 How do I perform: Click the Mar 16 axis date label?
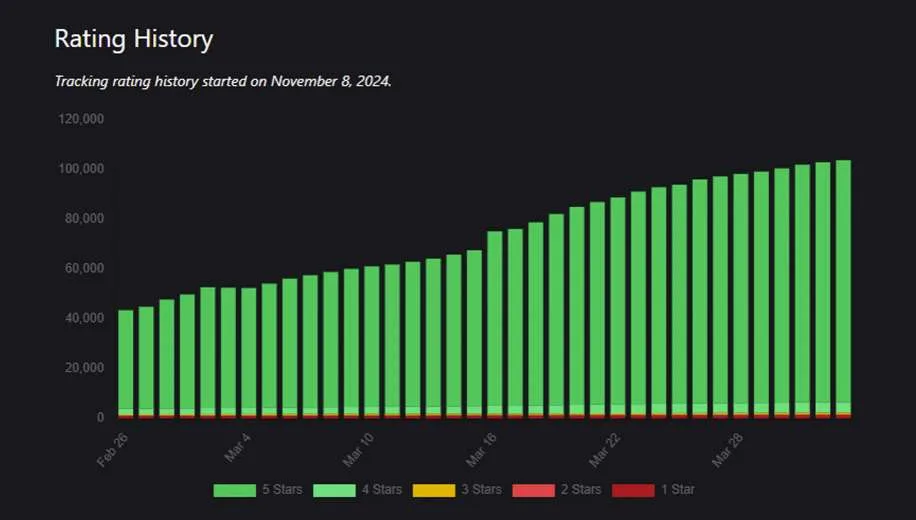[x=481, y=450]
